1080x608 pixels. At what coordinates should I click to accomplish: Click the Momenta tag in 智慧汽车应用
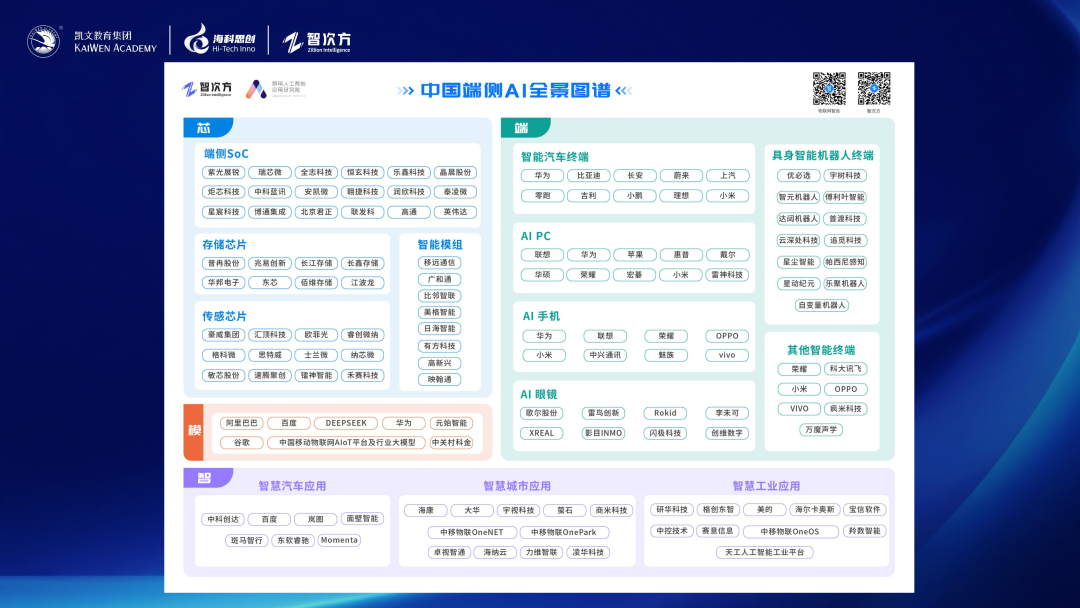tap(339, 540)
